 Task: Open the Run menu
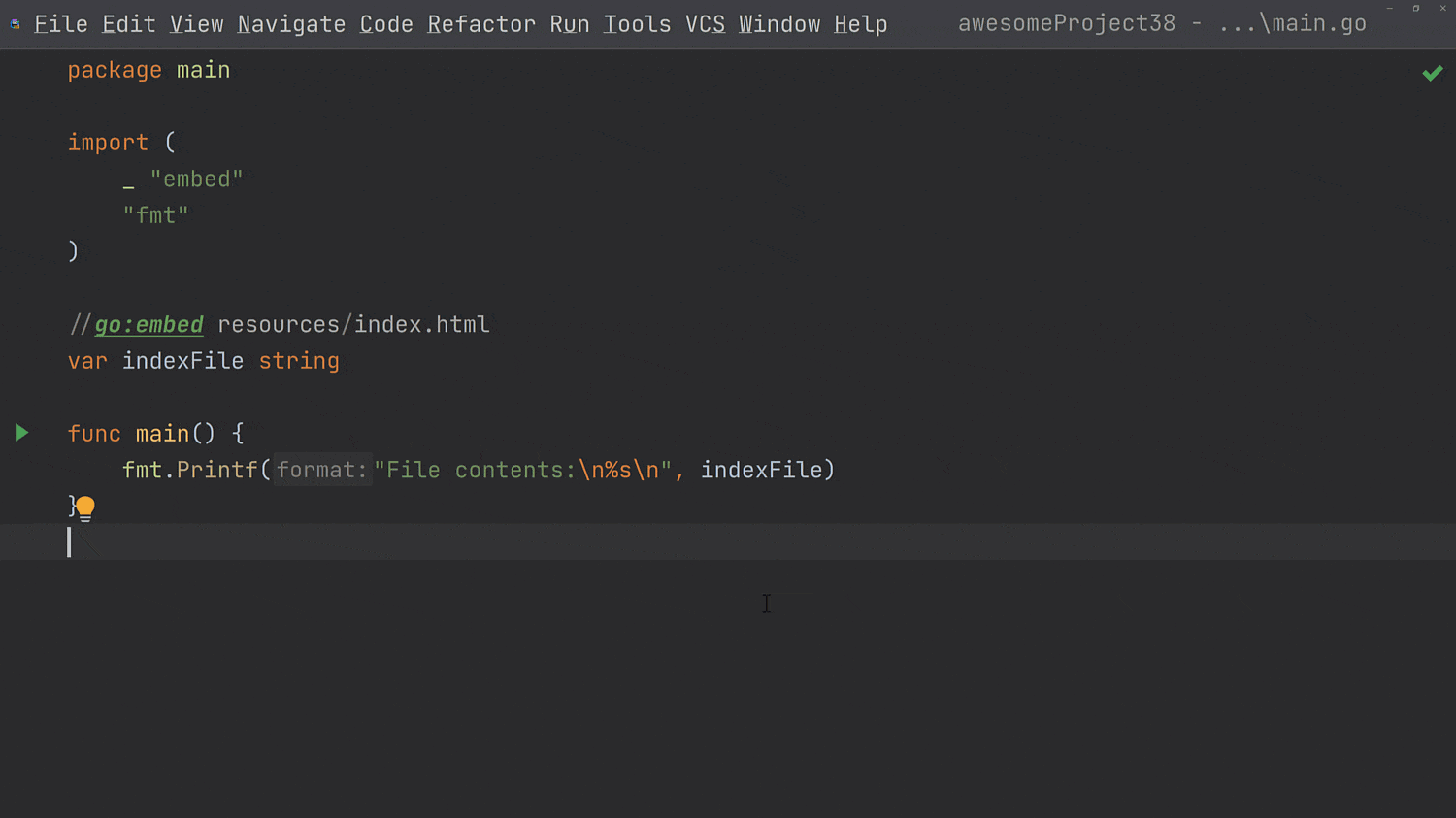[569, 23]
